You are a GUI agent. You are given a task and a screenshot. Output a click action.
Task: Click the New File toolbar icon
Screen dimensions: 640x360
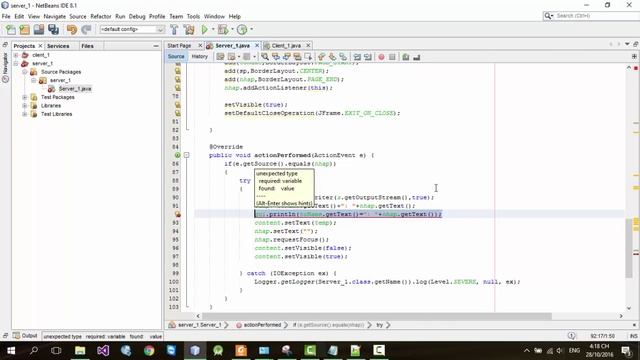point(10,29)
